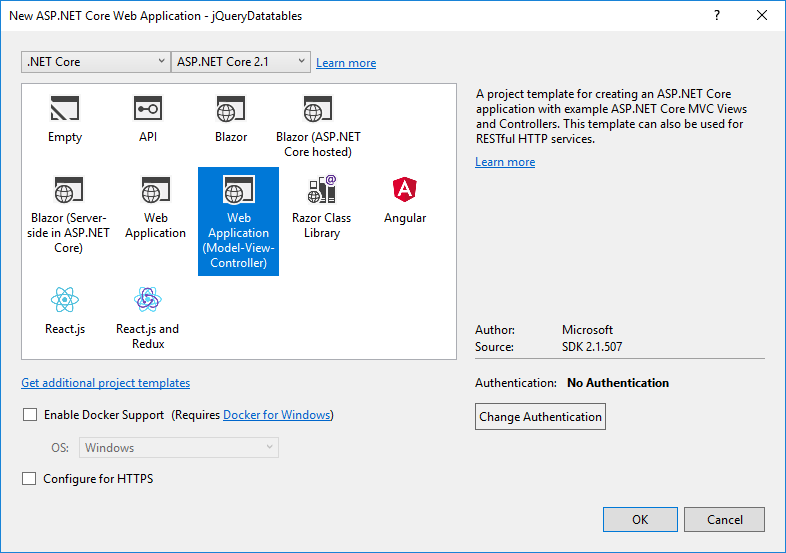Select the Razor Class Library template
This screenshot has width=786, height=553.
tap(321, 207)
